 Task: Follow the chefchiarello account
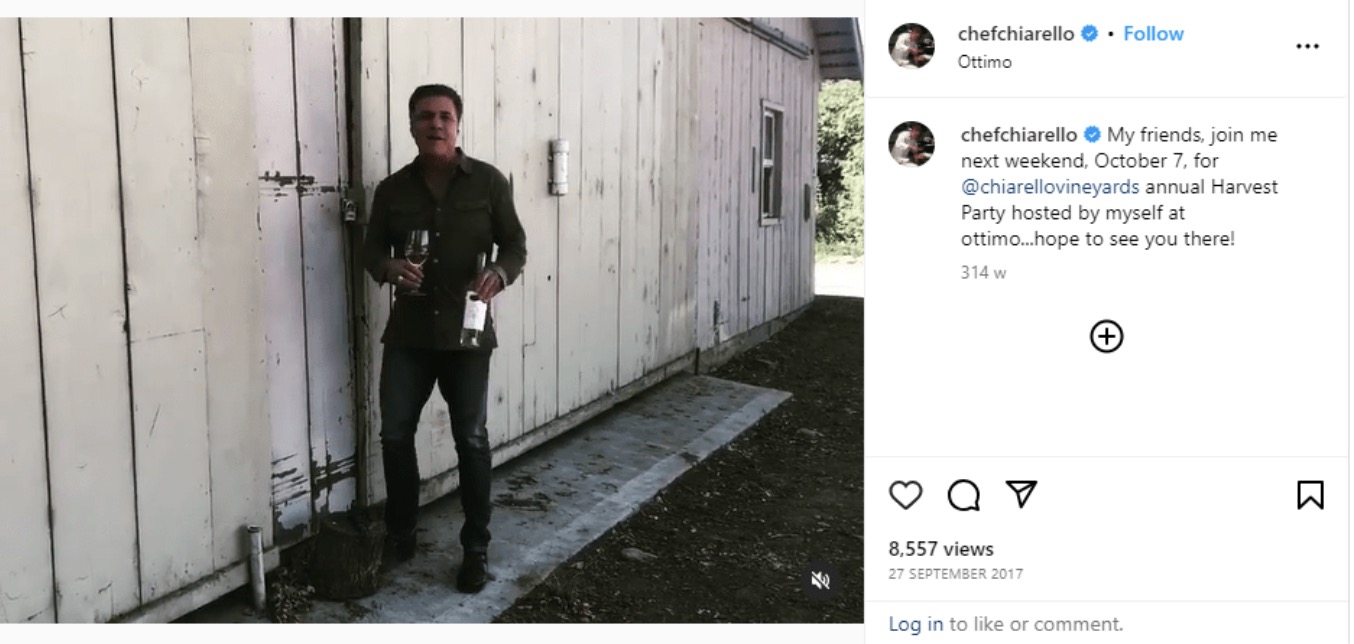coord(1153,34)
